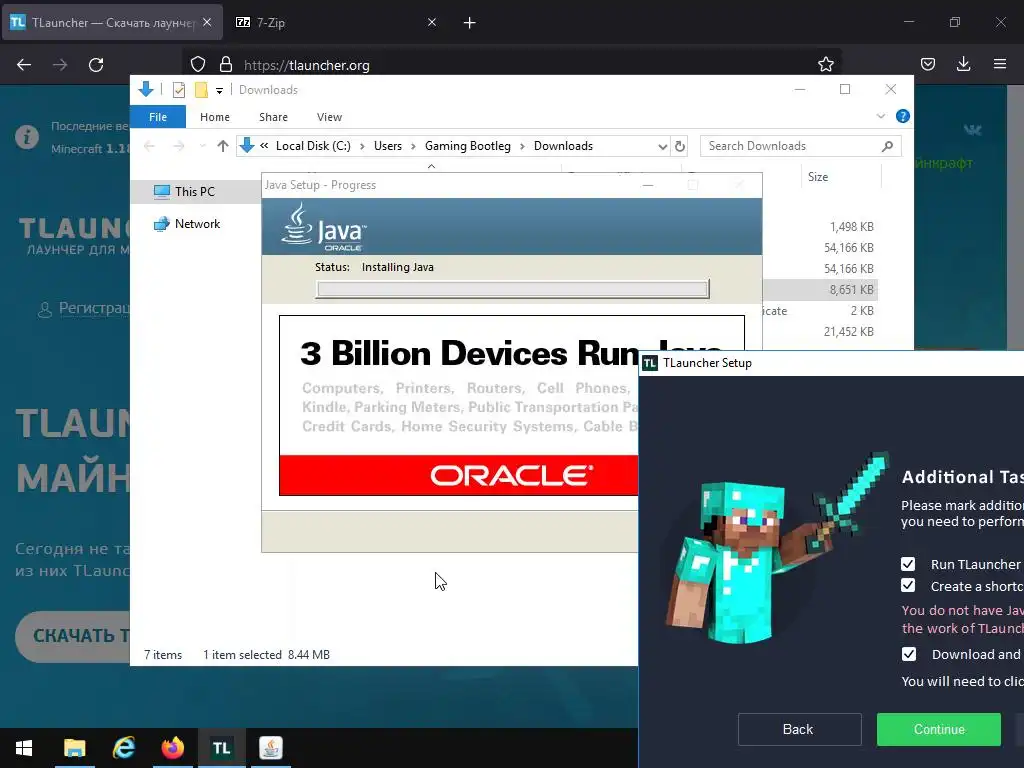Image resolution: width=1024 pixels, height=768 pixels.
Task: Select Local Disk (C:) in path
Action: [313, 146]
